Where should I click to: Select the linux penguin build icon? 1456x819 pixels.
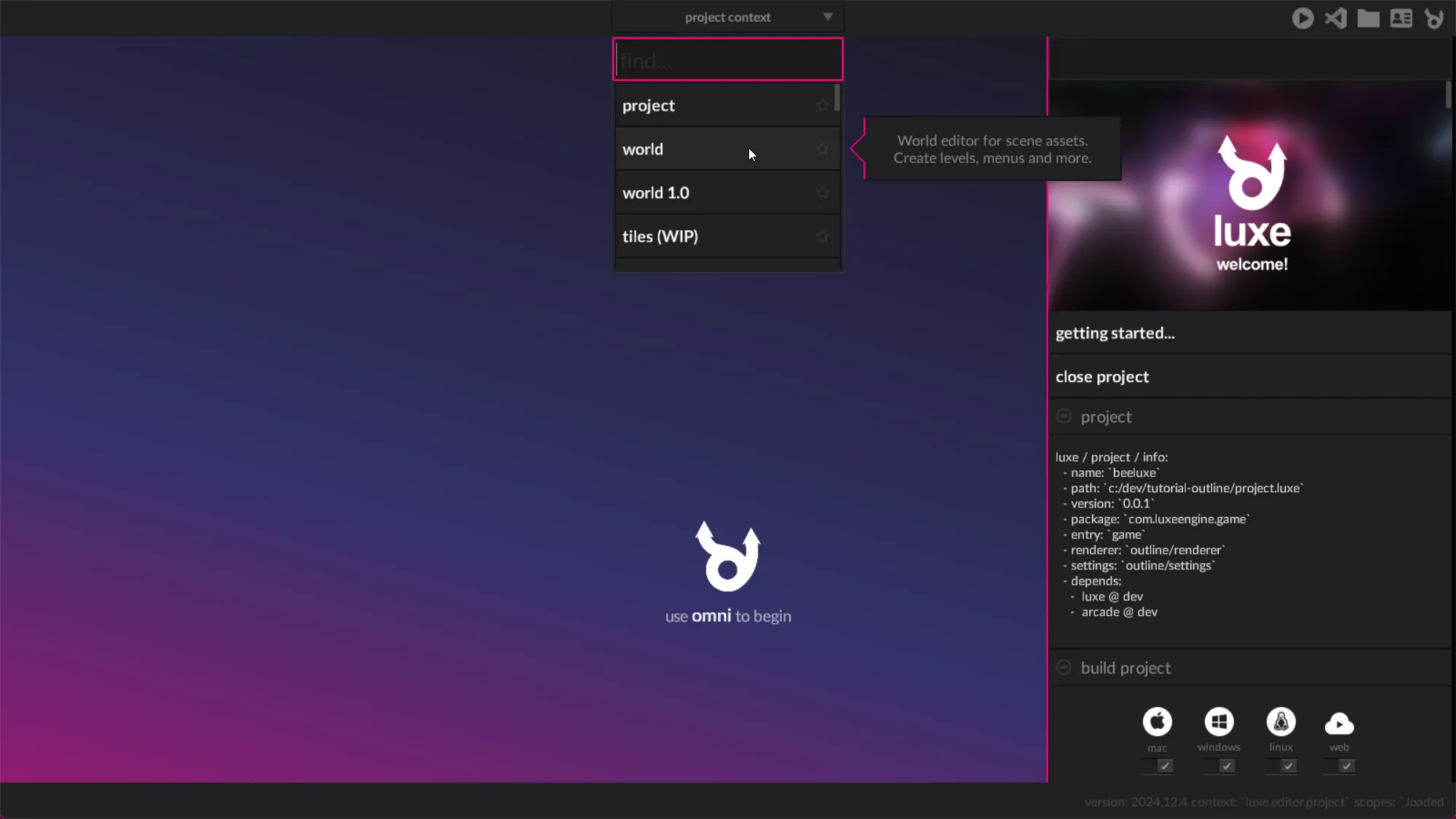coord(1281,721)
